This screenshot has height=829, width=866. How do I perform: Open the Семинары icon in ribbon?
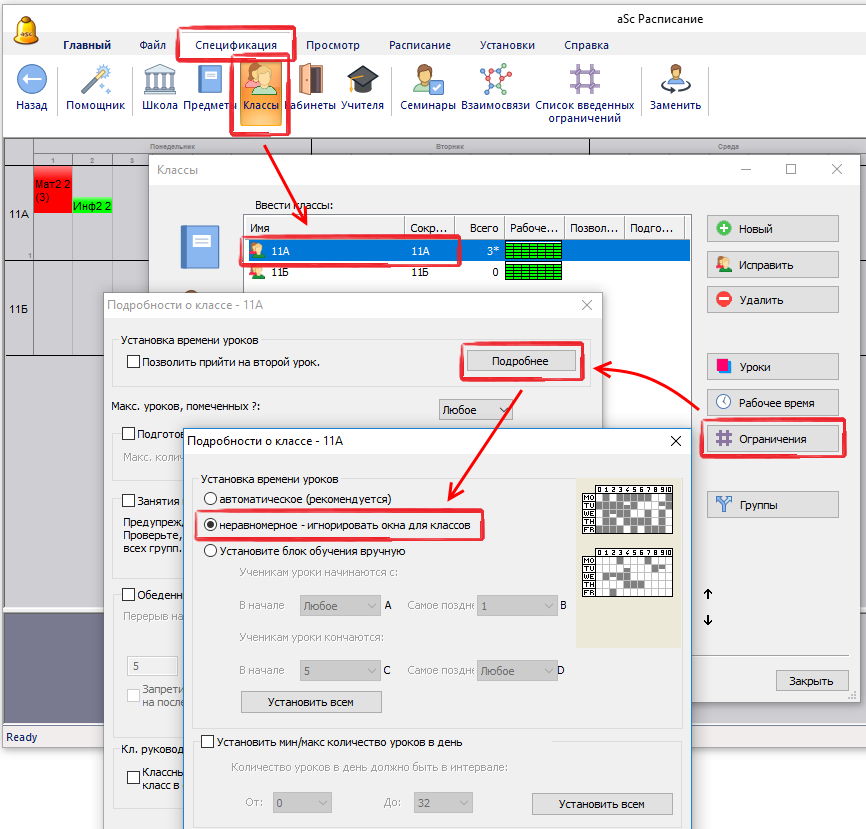428,81
